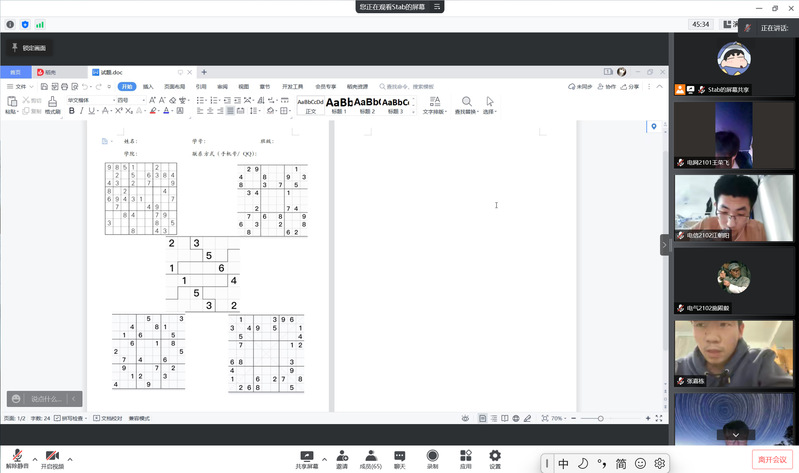Expand video options arrow next to camera

(x=72, y=452)
